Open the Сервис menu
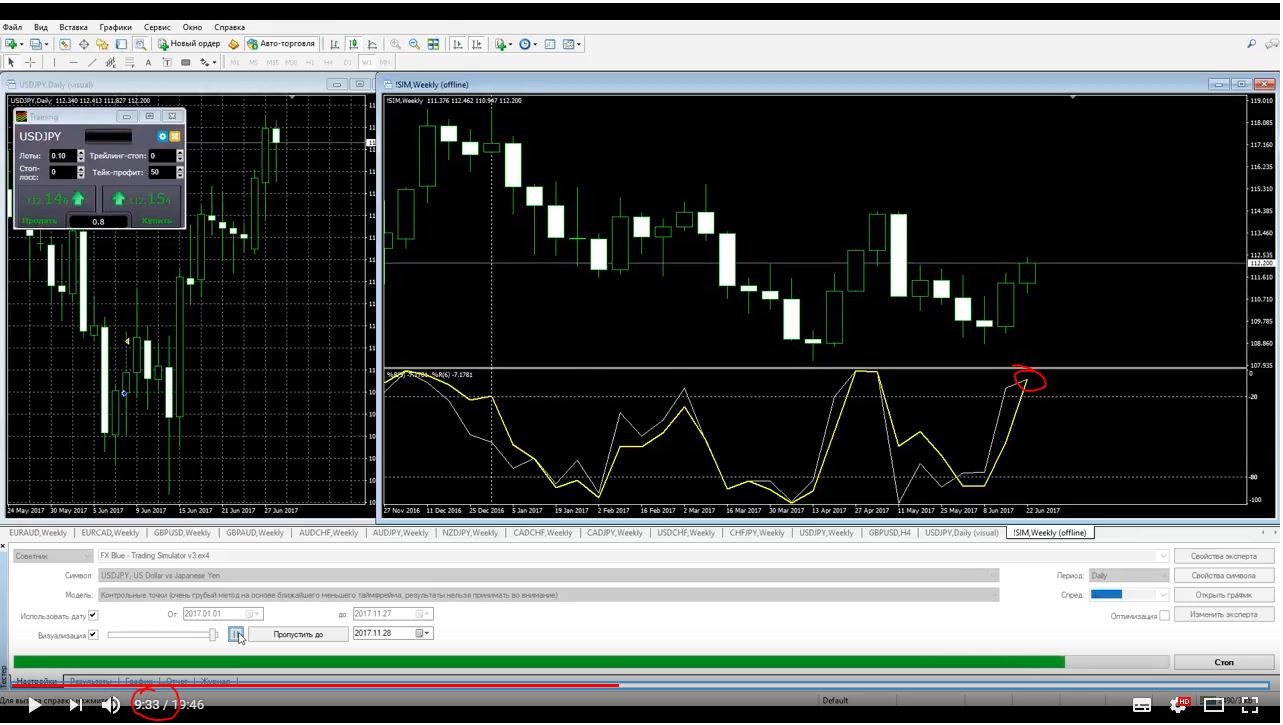 tap(155, 27)
